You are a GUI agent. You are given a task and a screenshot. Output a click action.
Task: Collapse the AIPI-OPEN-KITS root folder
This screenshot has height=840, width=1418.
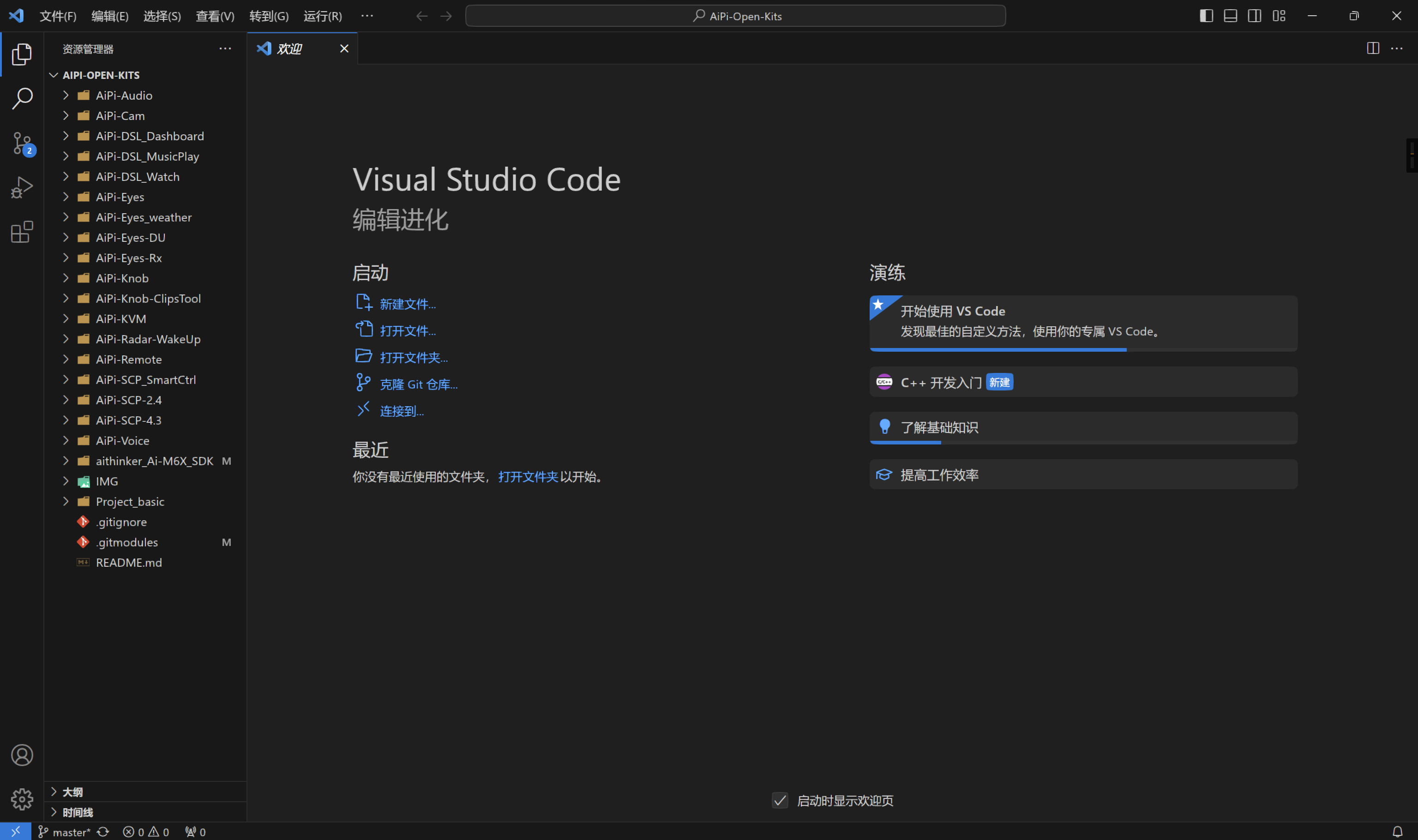[x=54, y=75]
